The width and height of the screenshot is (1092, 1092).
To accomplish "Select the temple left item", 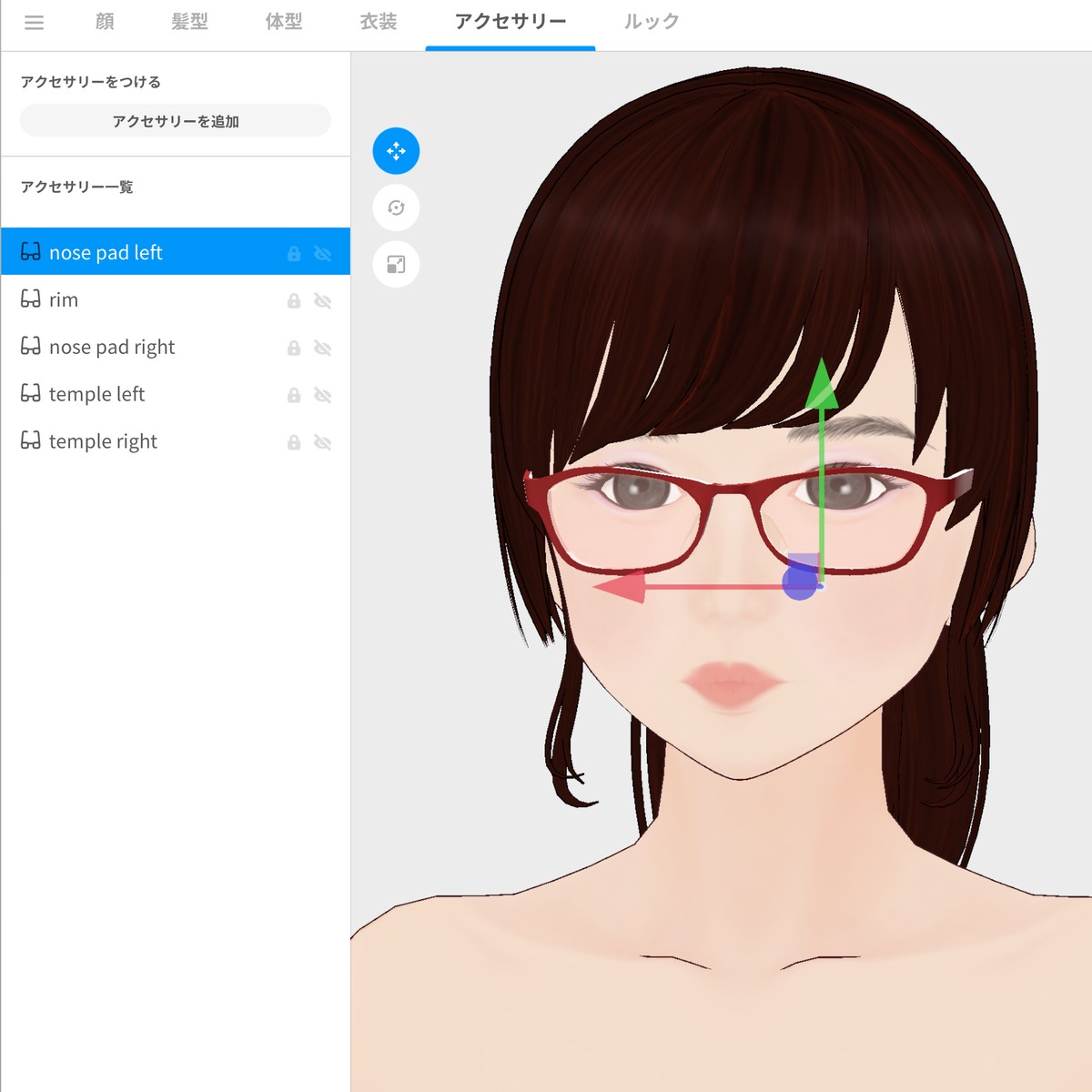I will [x=176, y=394].
